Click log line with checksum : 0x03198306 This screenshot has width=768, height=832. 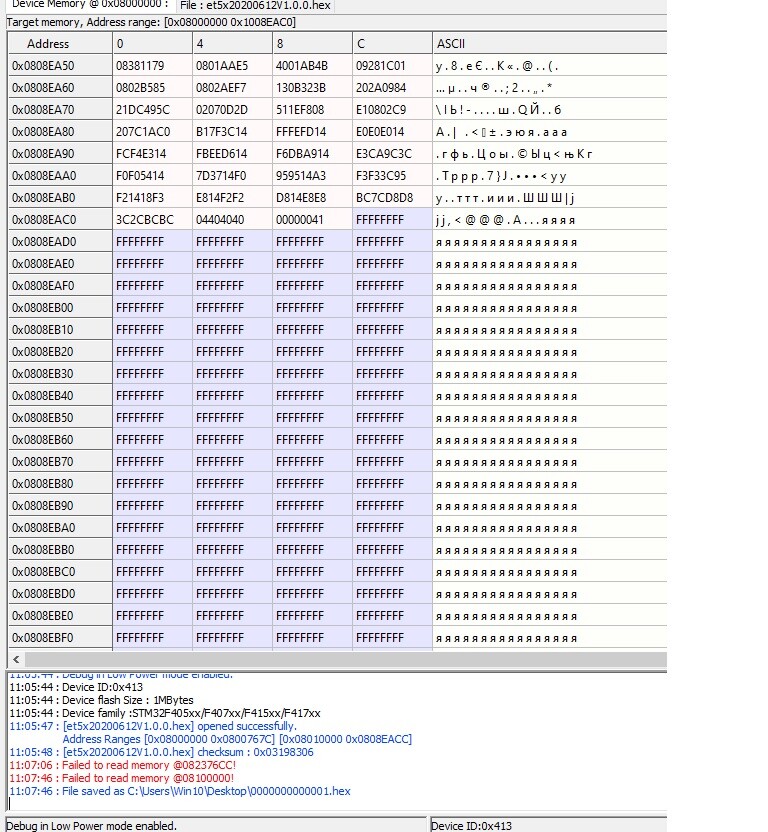(161, 752)
